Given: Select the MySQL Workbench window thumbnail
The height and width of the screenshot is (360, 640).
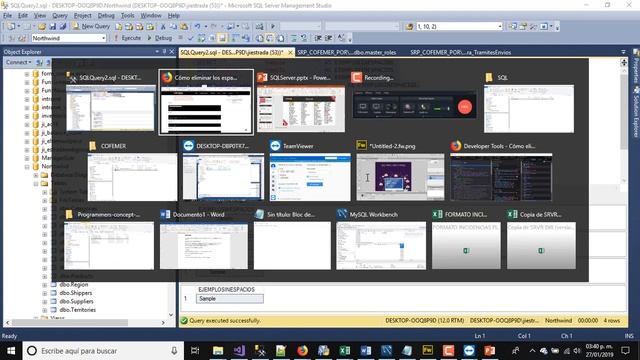Looking at the screenshot, I should pyautogui.click(x=381, y=239).
